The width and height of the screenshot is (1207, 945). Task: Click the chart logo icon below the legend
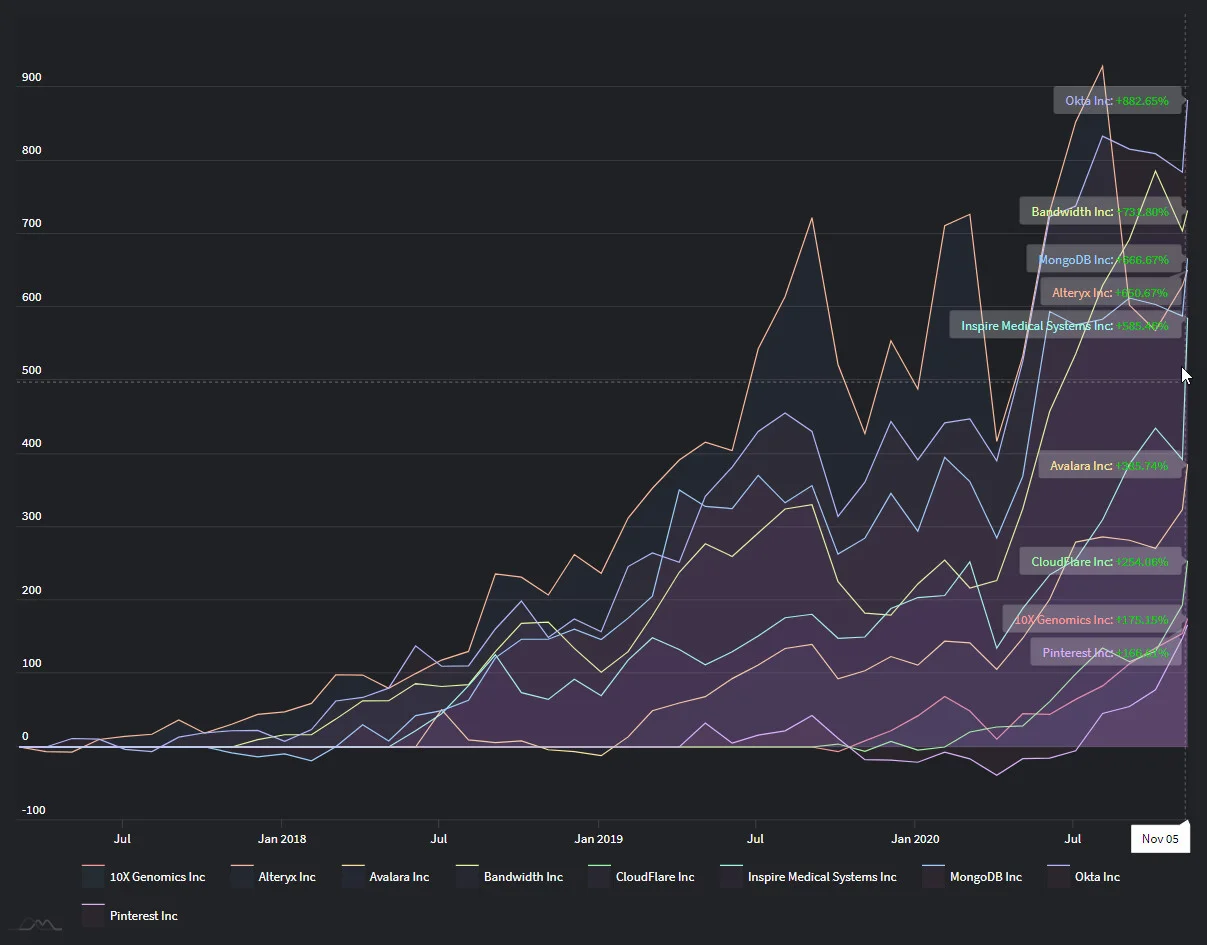[41, 924]
